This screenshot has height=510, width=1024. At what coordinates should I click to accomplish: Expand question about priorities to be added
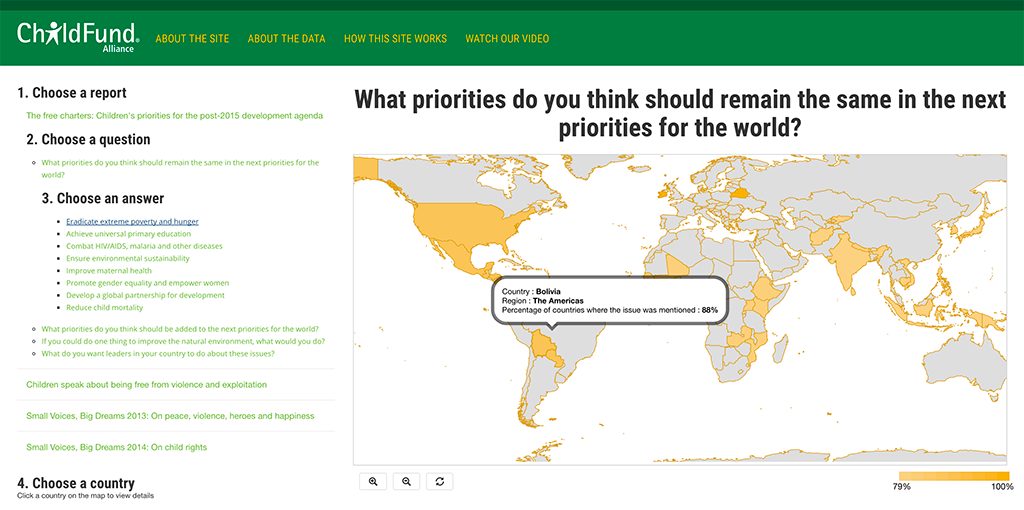(x=180, y=328)
